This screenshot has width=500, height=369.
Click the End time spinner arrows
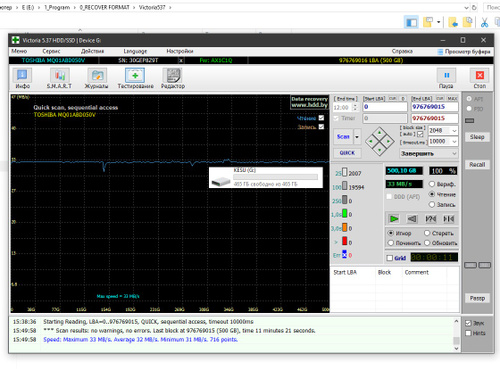click(x=355, y=107)
